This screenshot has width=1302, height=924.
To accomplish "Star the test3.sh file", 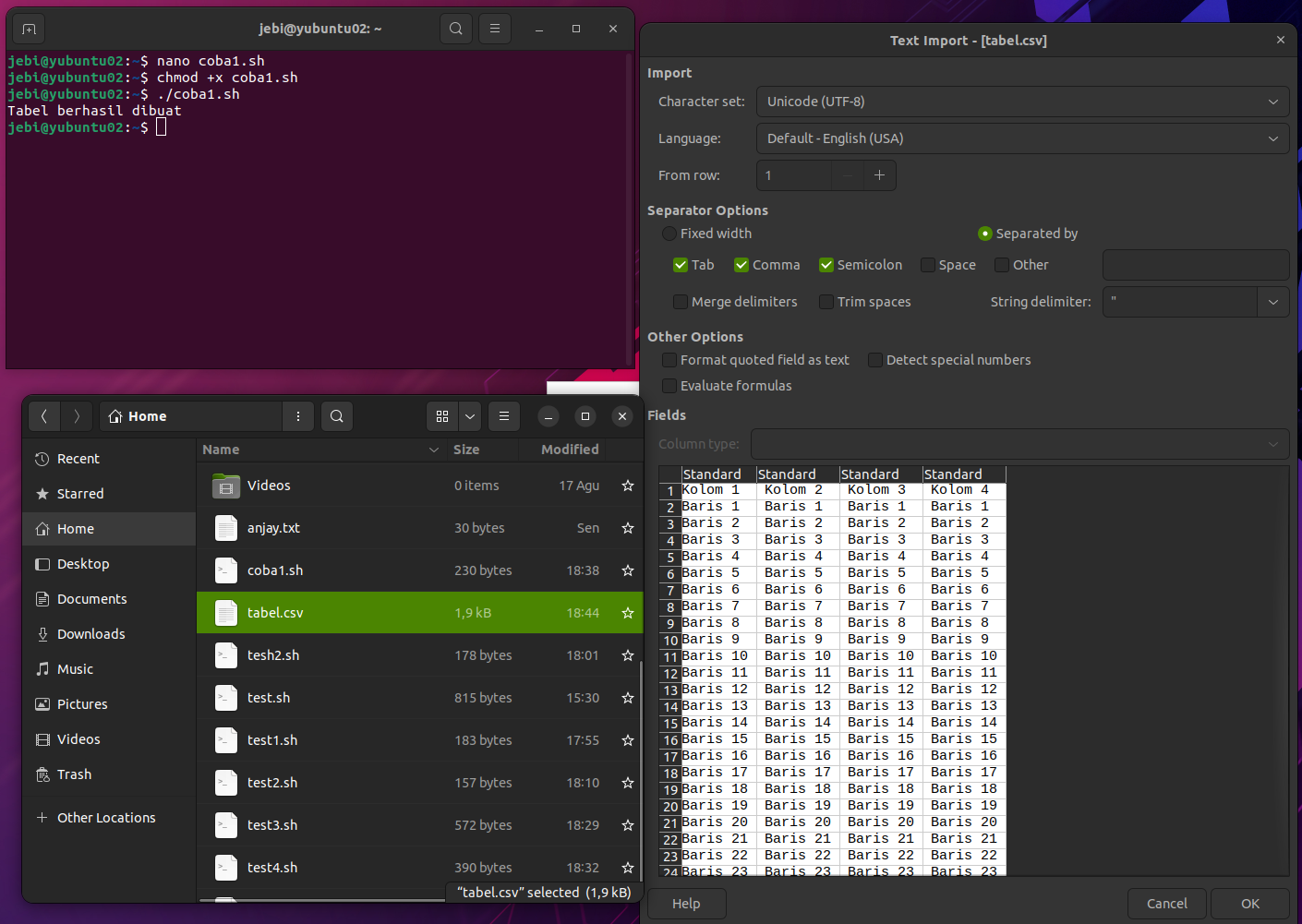I will tap(628, 825).
